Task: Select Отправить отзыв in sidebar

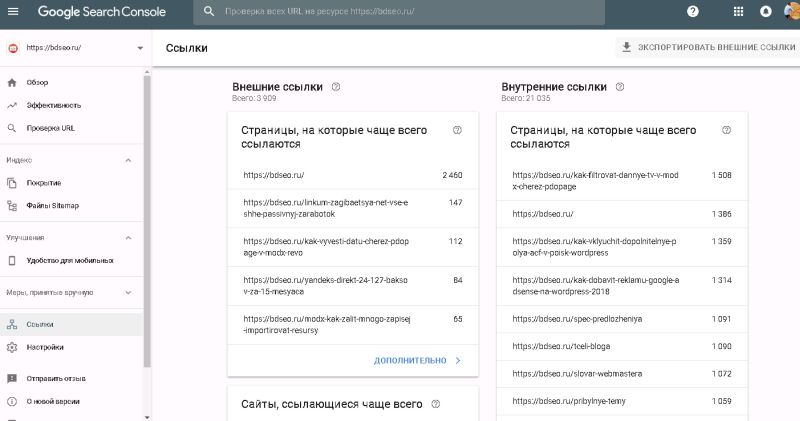Action: click(71, 379)
